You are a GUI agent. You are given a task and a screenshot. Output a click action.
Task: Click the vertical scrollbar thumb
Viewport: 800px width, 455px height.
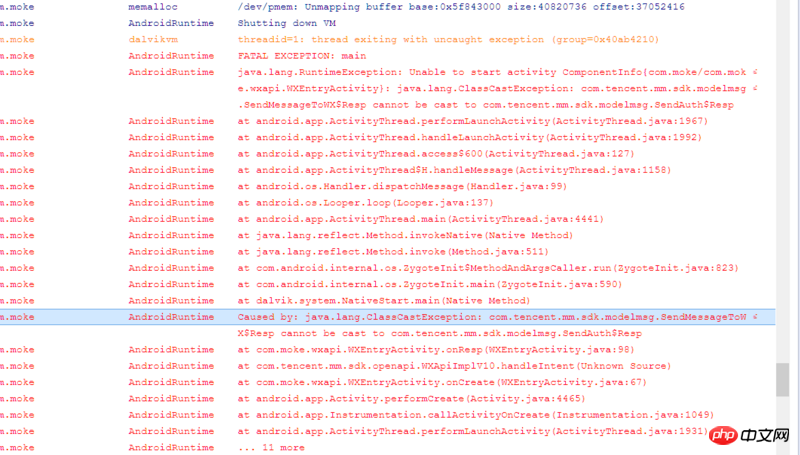(783, 380)
